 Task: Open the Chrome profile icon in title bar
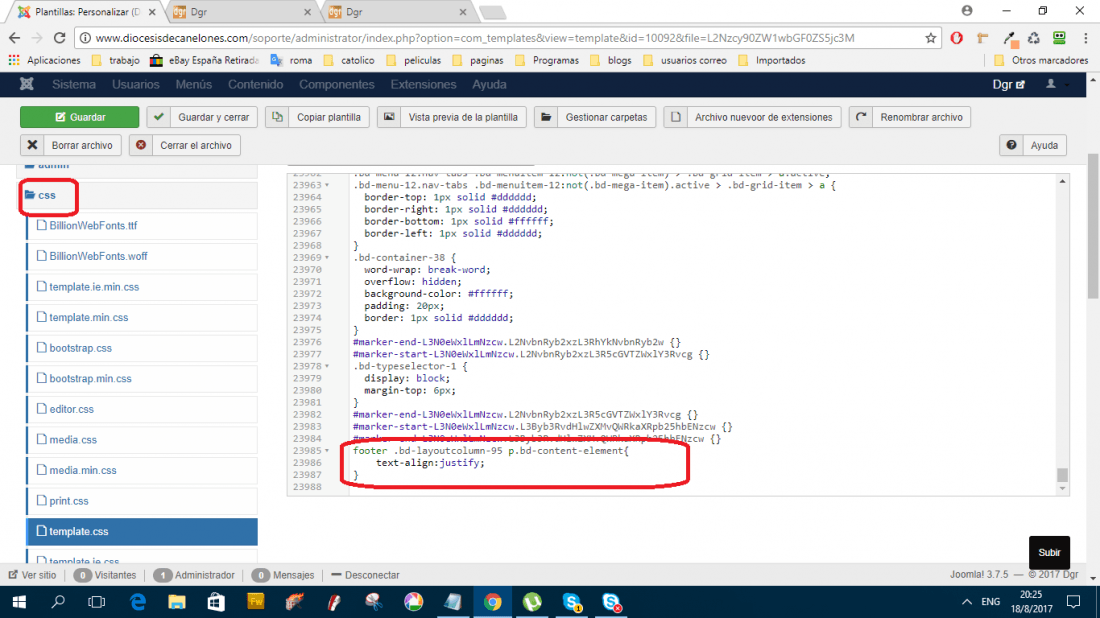click(967, 11)
